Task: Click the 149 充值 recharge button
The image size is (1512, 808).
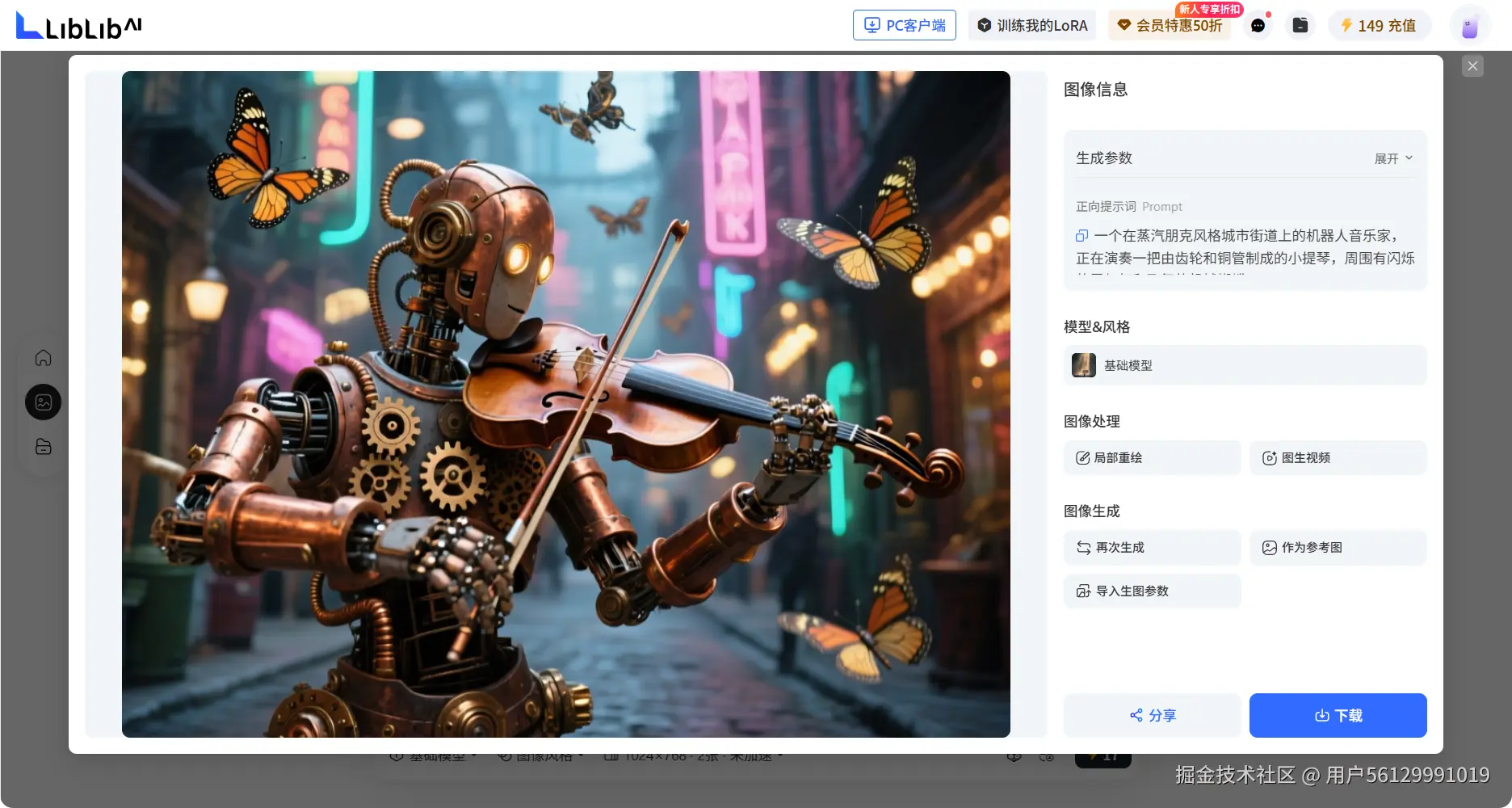Action: pos(1379,25)
